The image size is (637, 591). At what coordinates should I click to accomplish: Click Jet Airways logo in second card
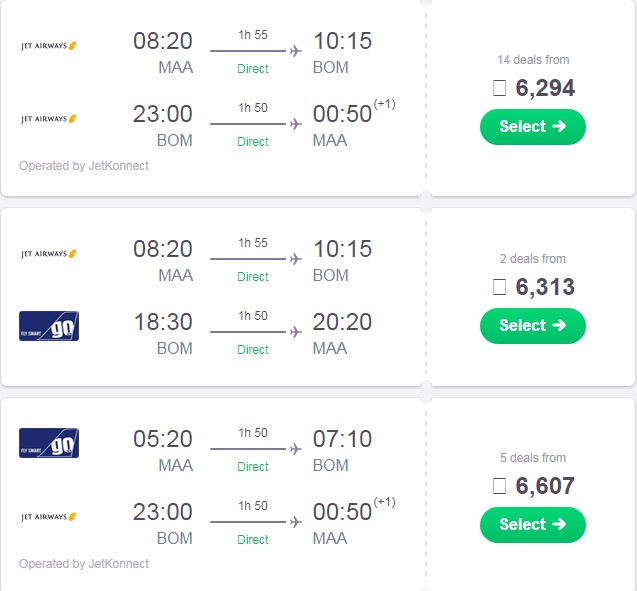pyautogui.click(x=49, y=254)
